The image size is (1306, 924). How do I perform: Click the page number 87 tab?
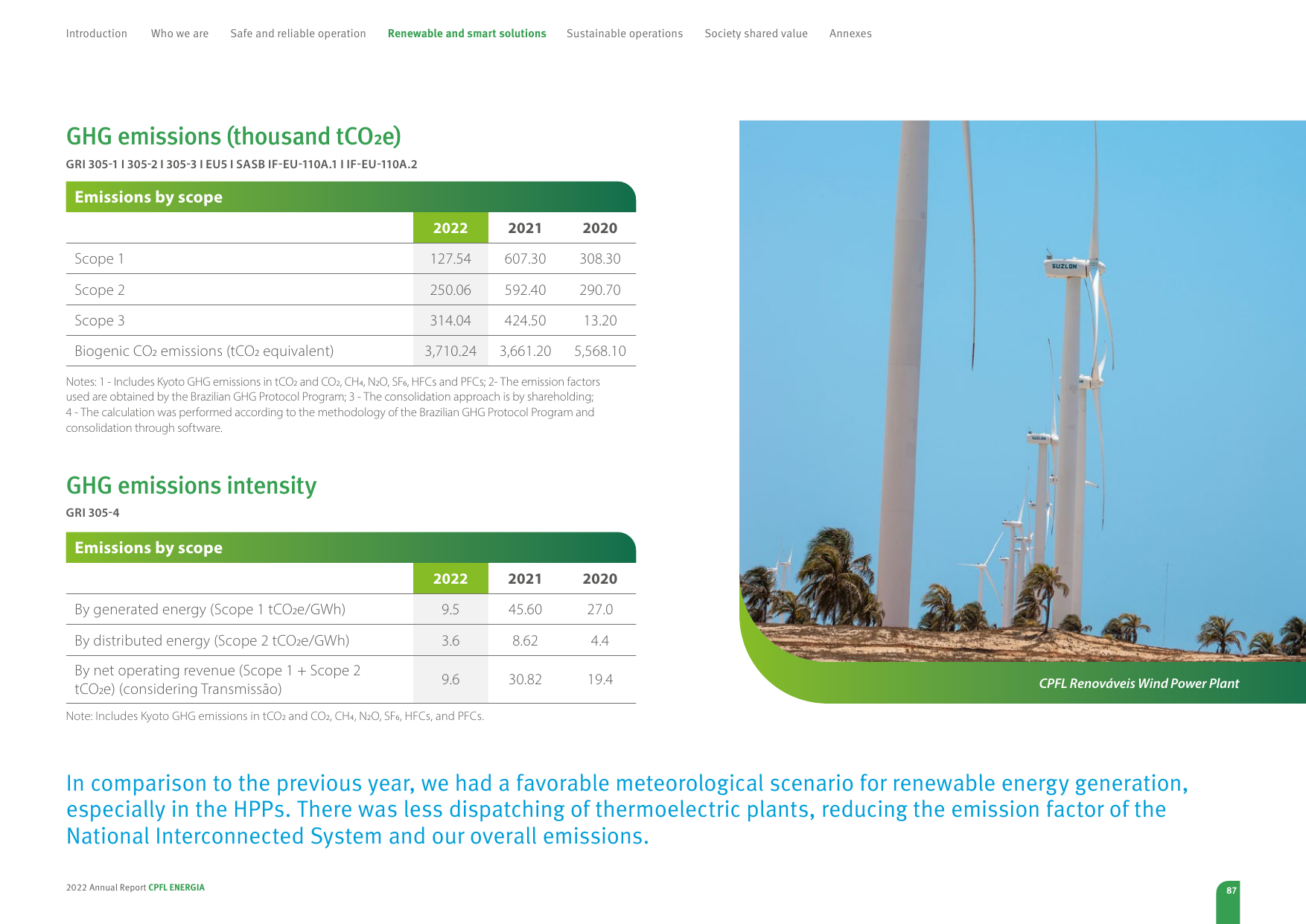click(x=1228, y=902)
